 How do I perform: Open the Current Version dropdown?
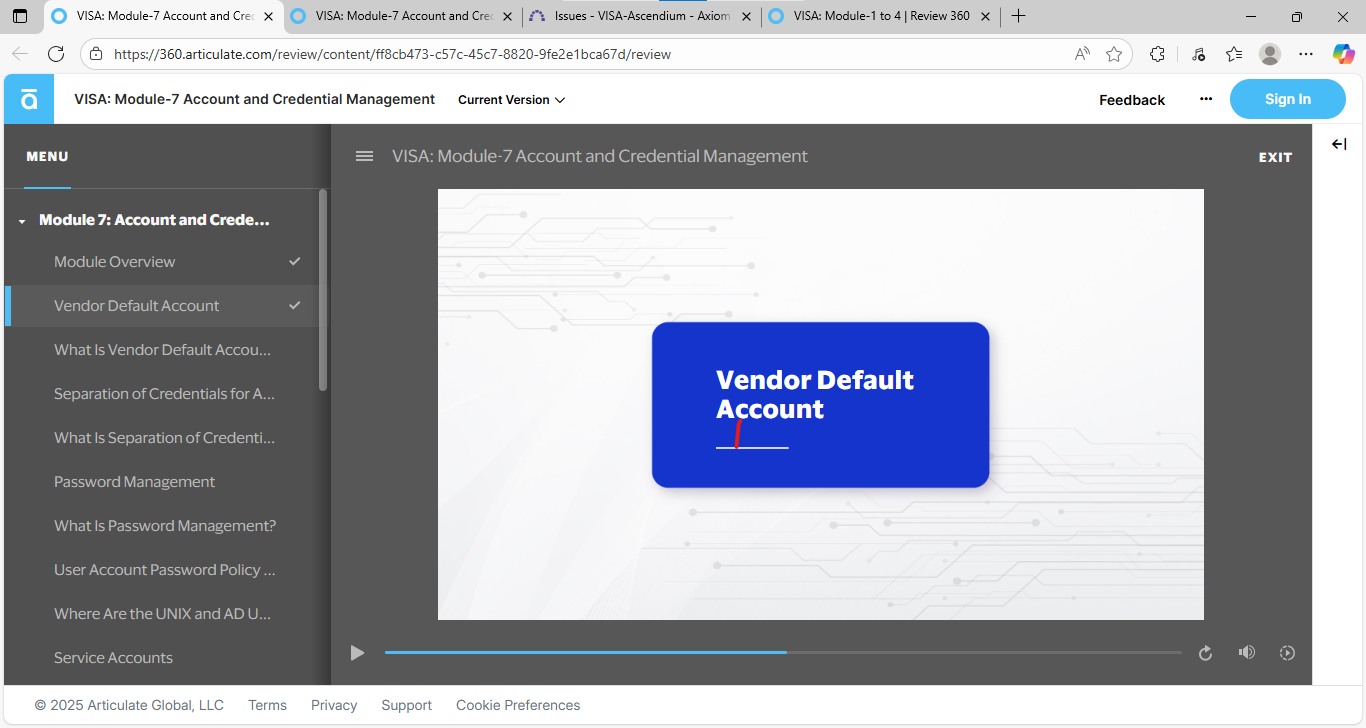coord(511,100)
